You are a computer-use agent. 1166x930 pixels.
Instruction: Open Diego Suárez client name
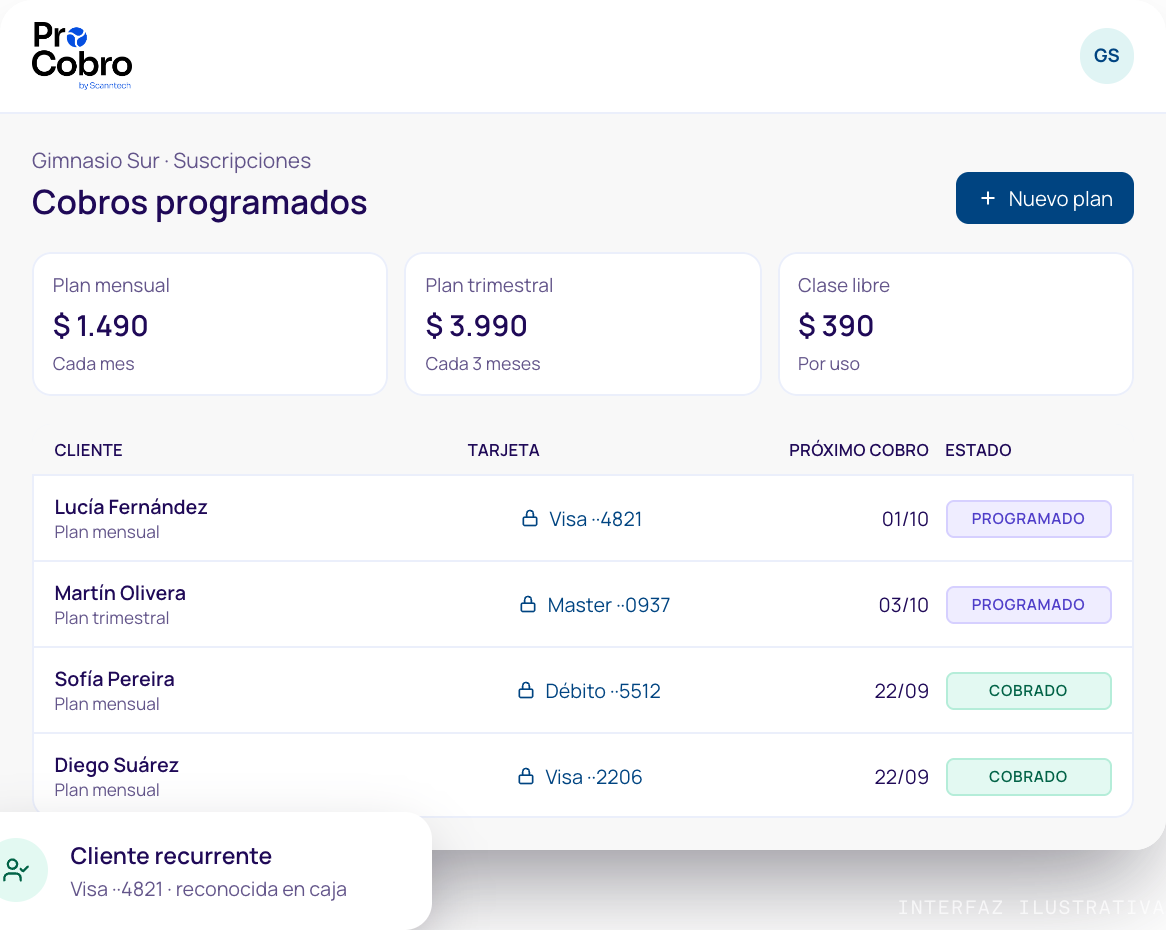(117, 765)
